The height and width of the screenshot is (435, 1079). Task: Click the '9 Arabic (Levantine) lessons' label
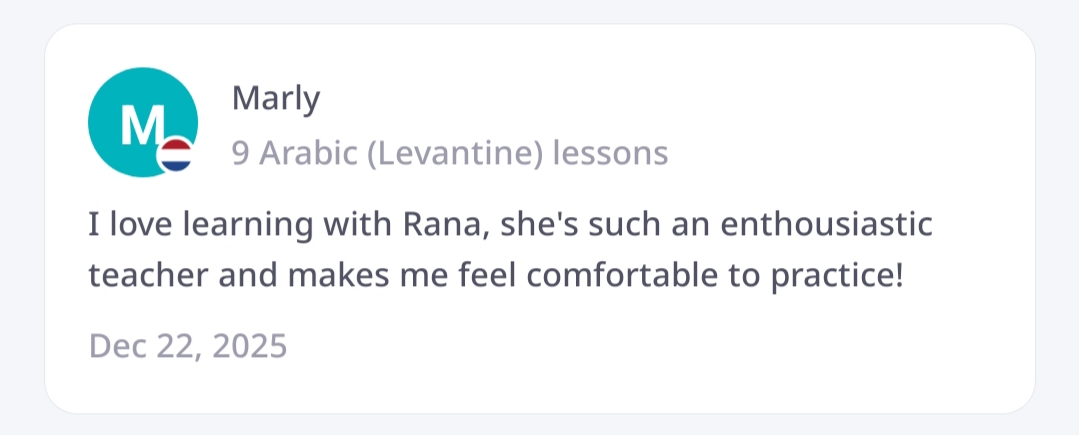click(449, 153)
